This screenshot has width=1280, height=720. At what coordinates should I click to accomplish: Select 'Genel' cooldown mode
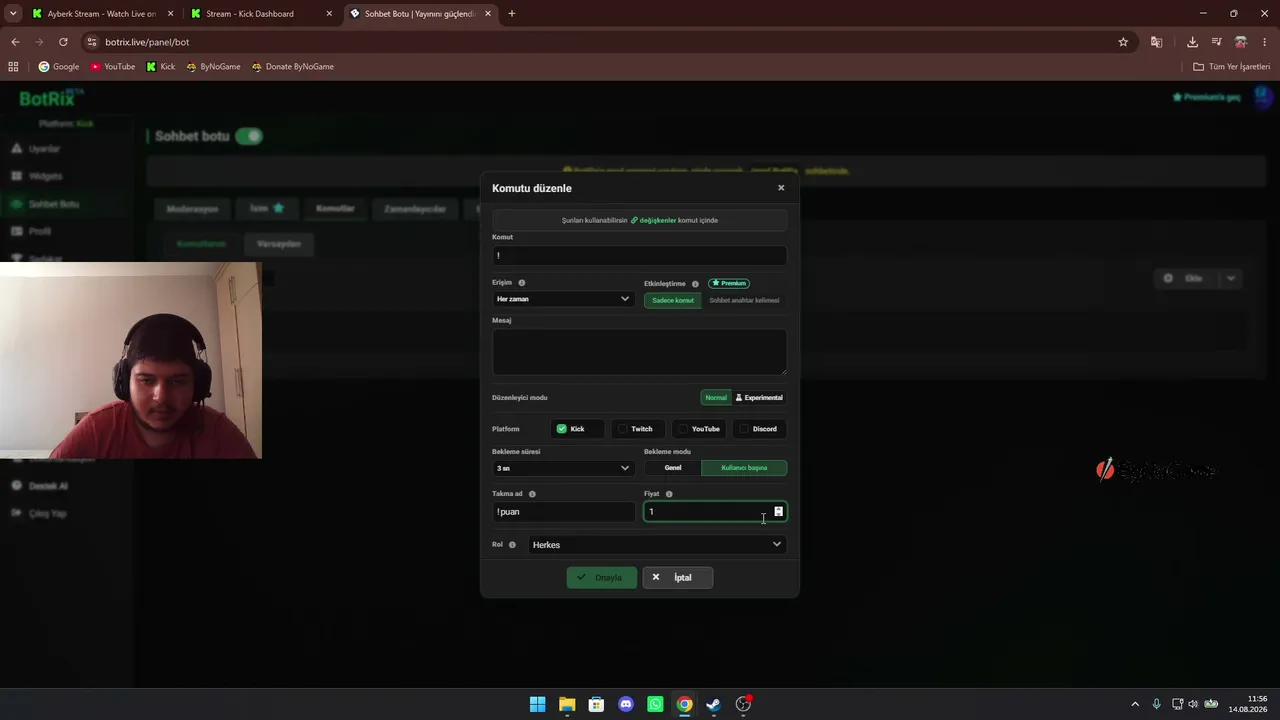coord(673,468)
